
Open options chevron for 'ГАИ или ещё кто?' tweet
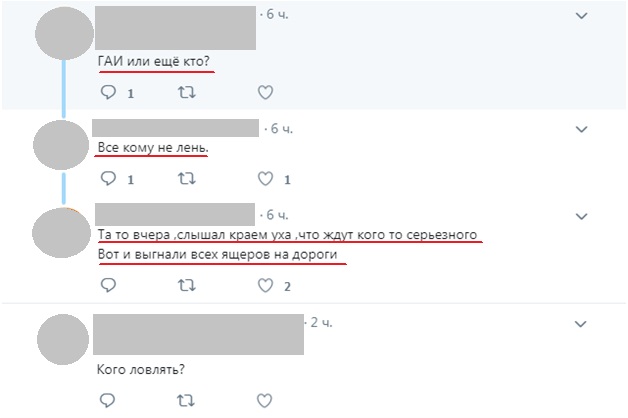pyautogui.click(x=581, y=16)
